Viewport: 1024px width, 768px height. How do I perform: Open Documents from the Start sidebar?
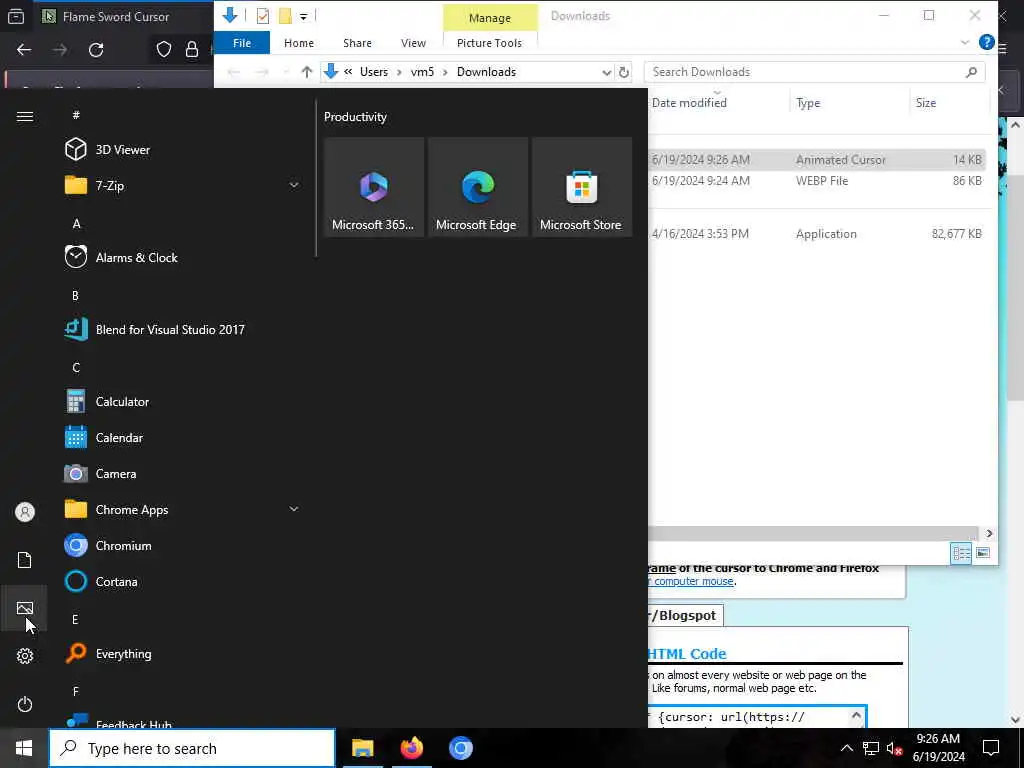click(x=25, y=560)
